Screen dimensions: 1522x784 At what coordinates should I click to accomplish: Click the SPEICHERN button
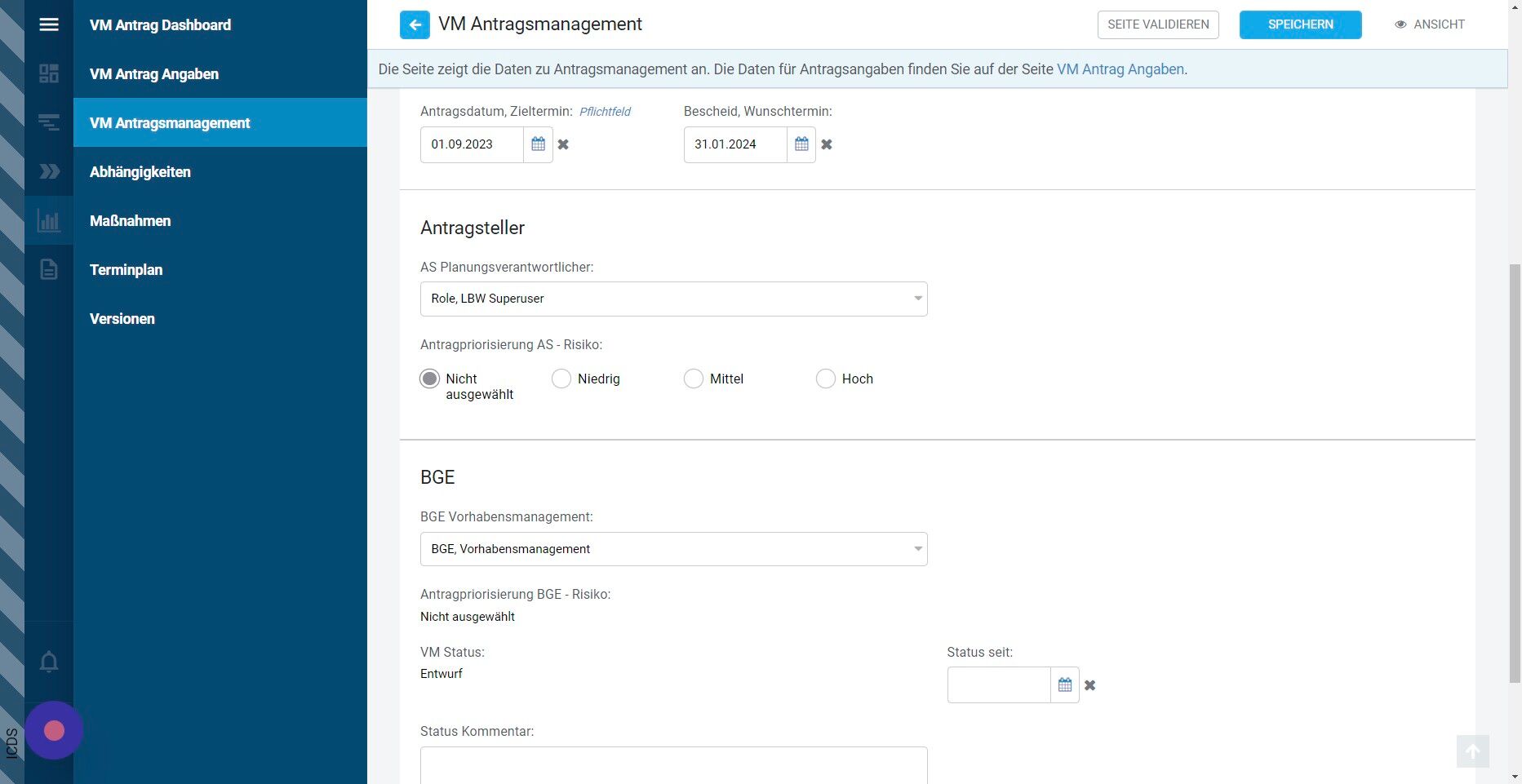click(1301, 24)
